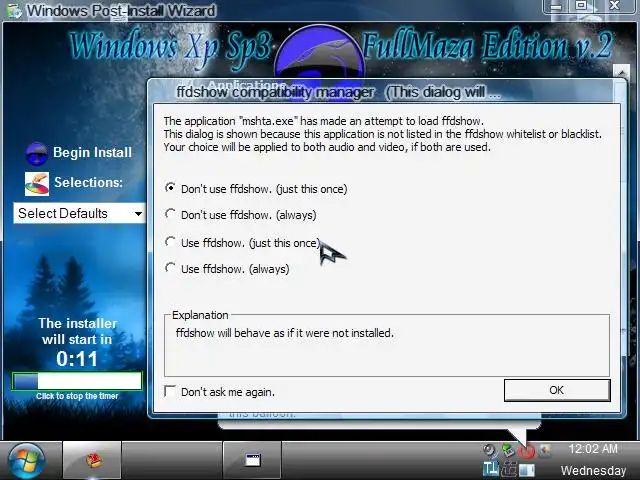Confirm the ffdshow dialog with OK
Screen dimensions: 640x480
(557, 390)
